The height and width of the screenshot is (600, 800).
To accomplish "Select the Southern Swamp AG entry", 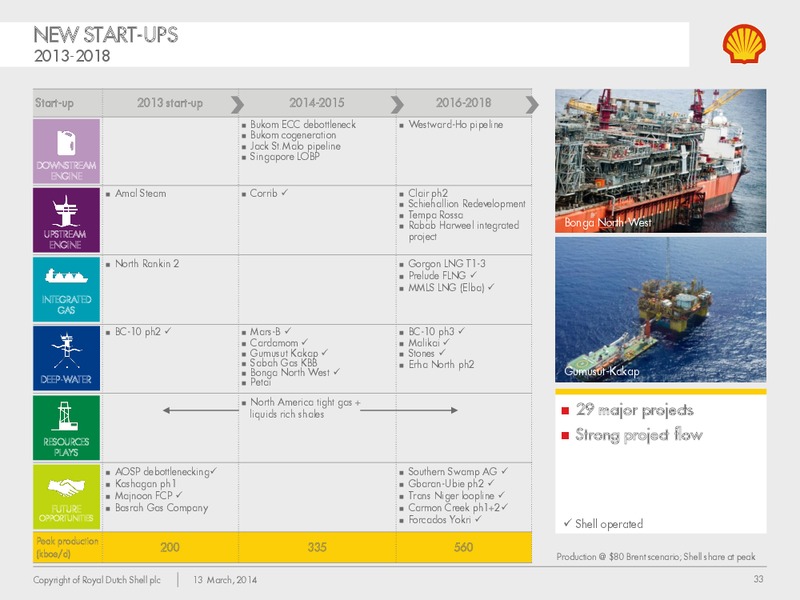I will point(453,472).
